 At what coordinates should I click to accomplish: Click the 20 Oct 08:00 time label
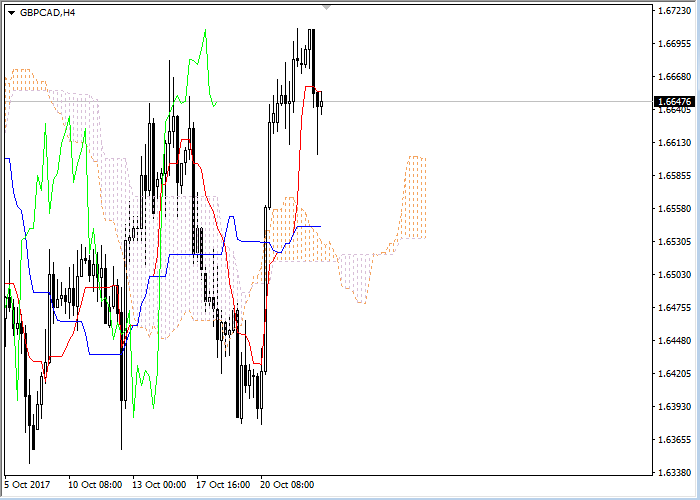click(x=287, y=484)
